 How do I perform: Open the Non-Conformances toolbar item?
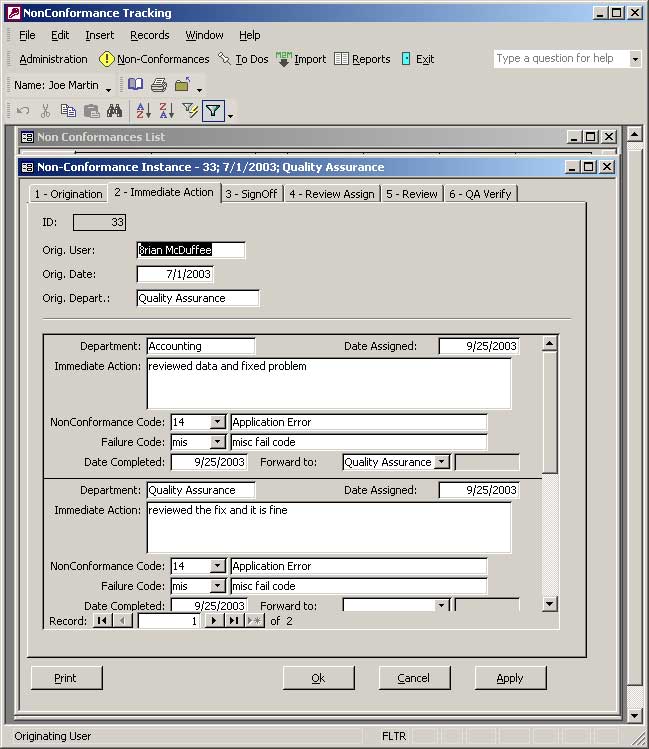point(154,59)
